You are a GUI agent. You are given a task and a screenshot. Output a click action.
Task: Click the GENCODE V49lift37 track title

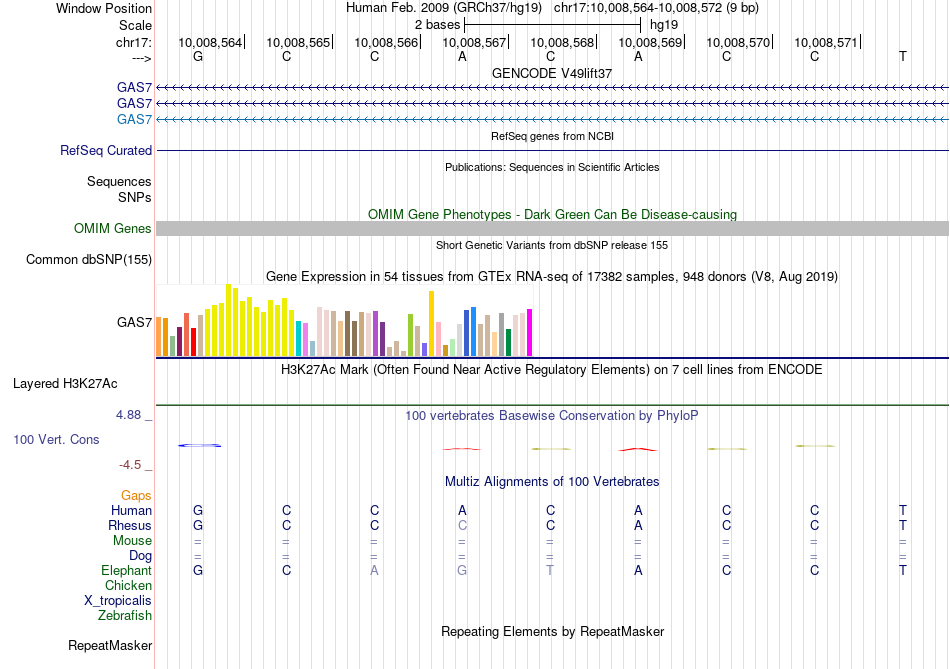(x=552, y=73)
